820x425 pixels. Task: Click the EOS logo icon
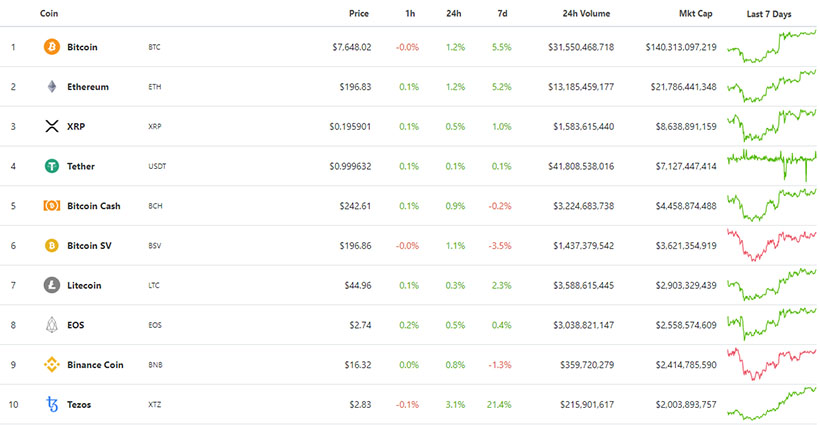(x=52, y=325)
